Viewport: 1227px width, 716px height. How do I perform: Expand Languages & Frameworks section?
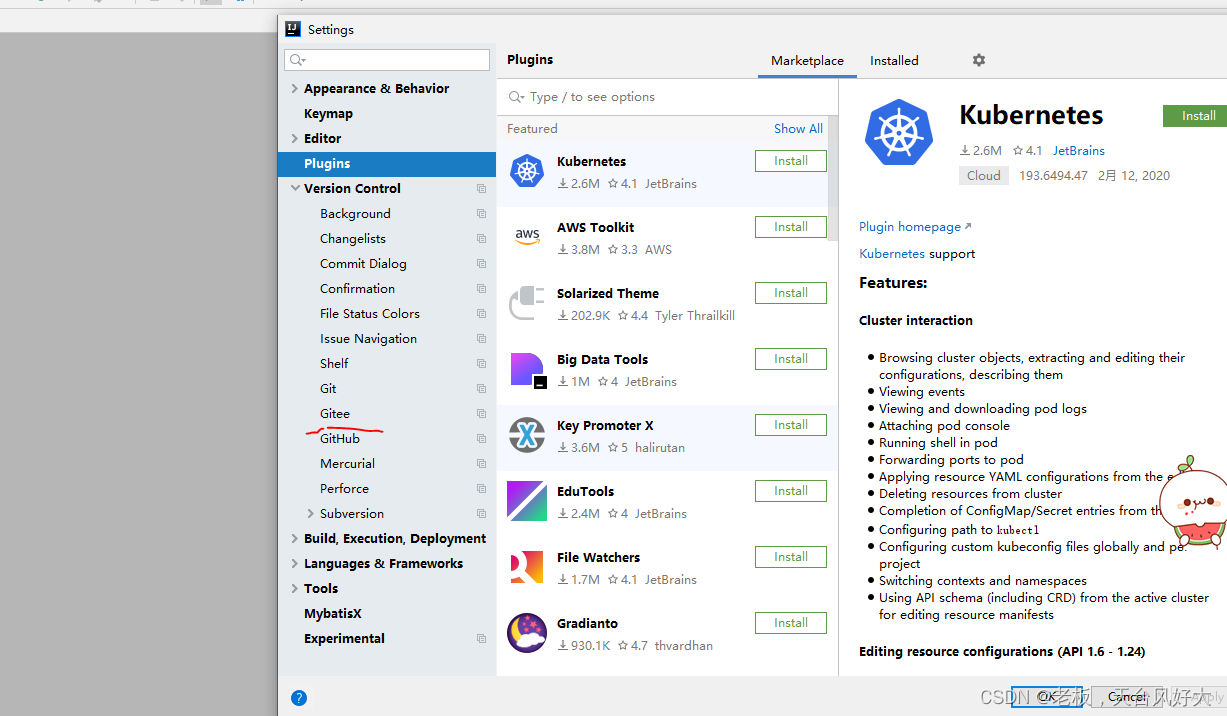point(294,564)
